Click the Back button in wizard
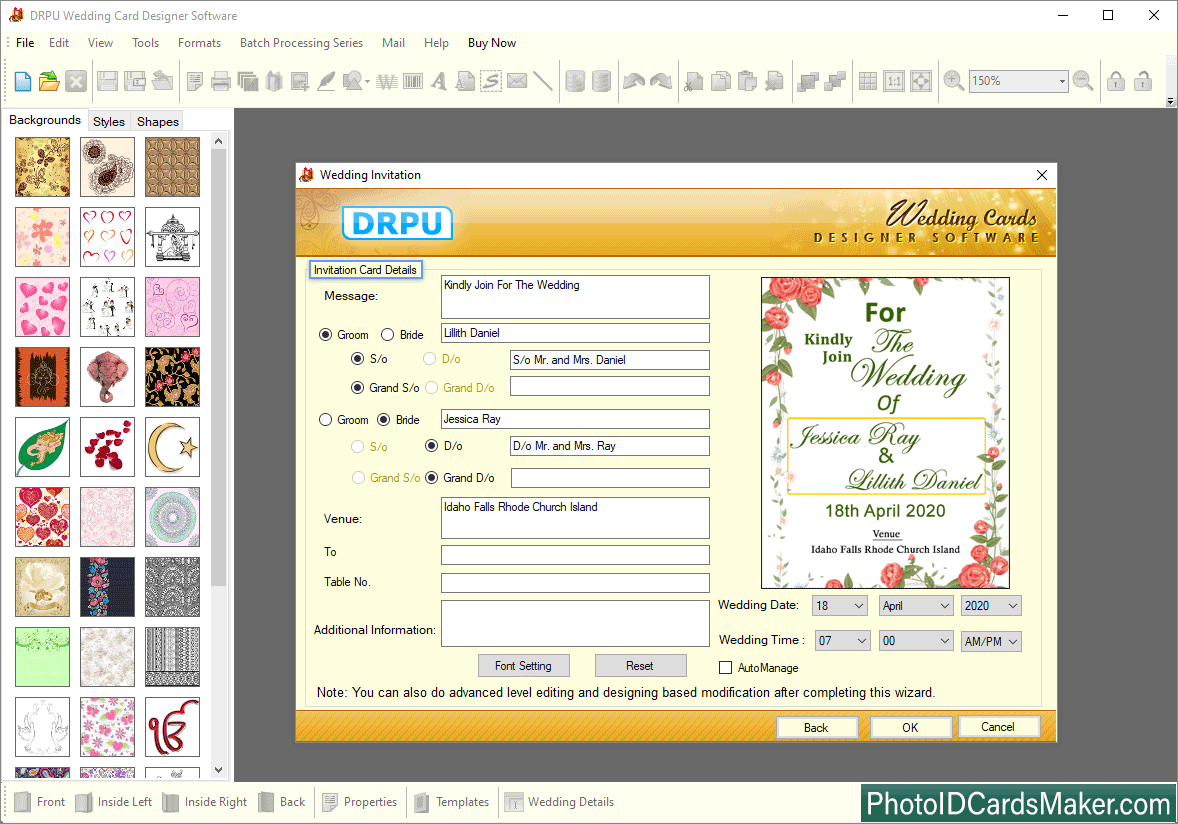This screenshot has height=824, width=1178. click(x=817, y=727)
